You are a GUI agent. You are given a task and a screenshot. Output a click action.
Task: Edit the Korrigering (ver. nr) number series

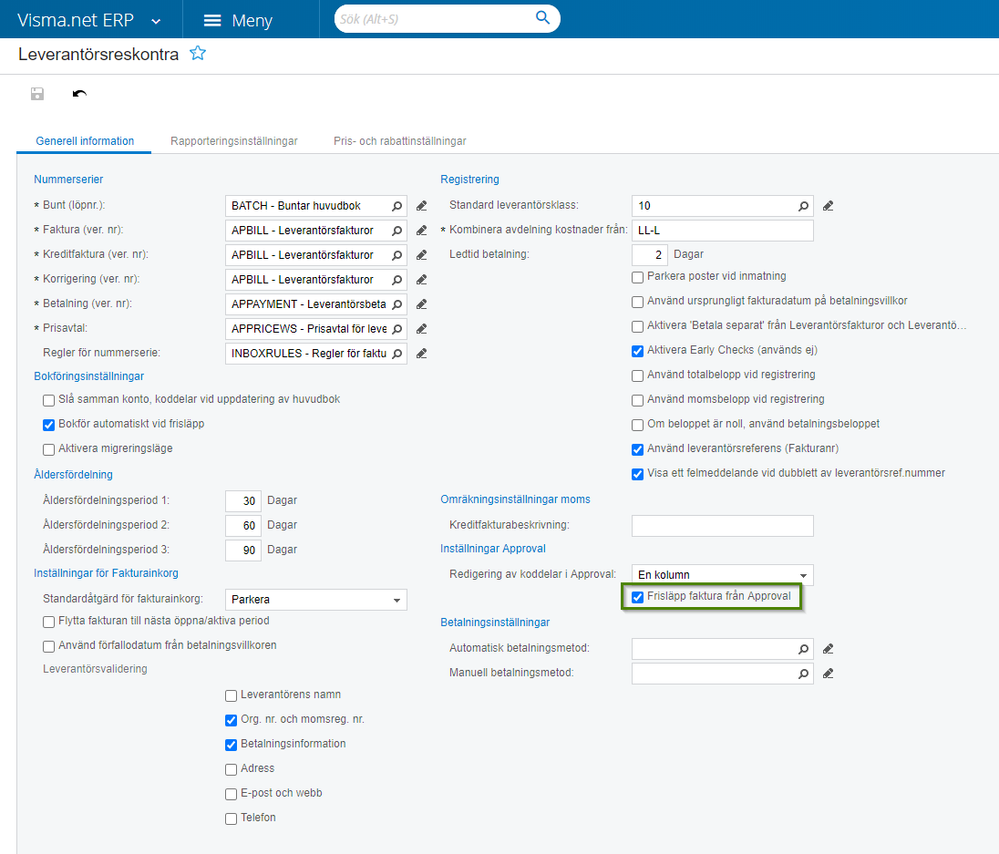[x=421, y=280]
